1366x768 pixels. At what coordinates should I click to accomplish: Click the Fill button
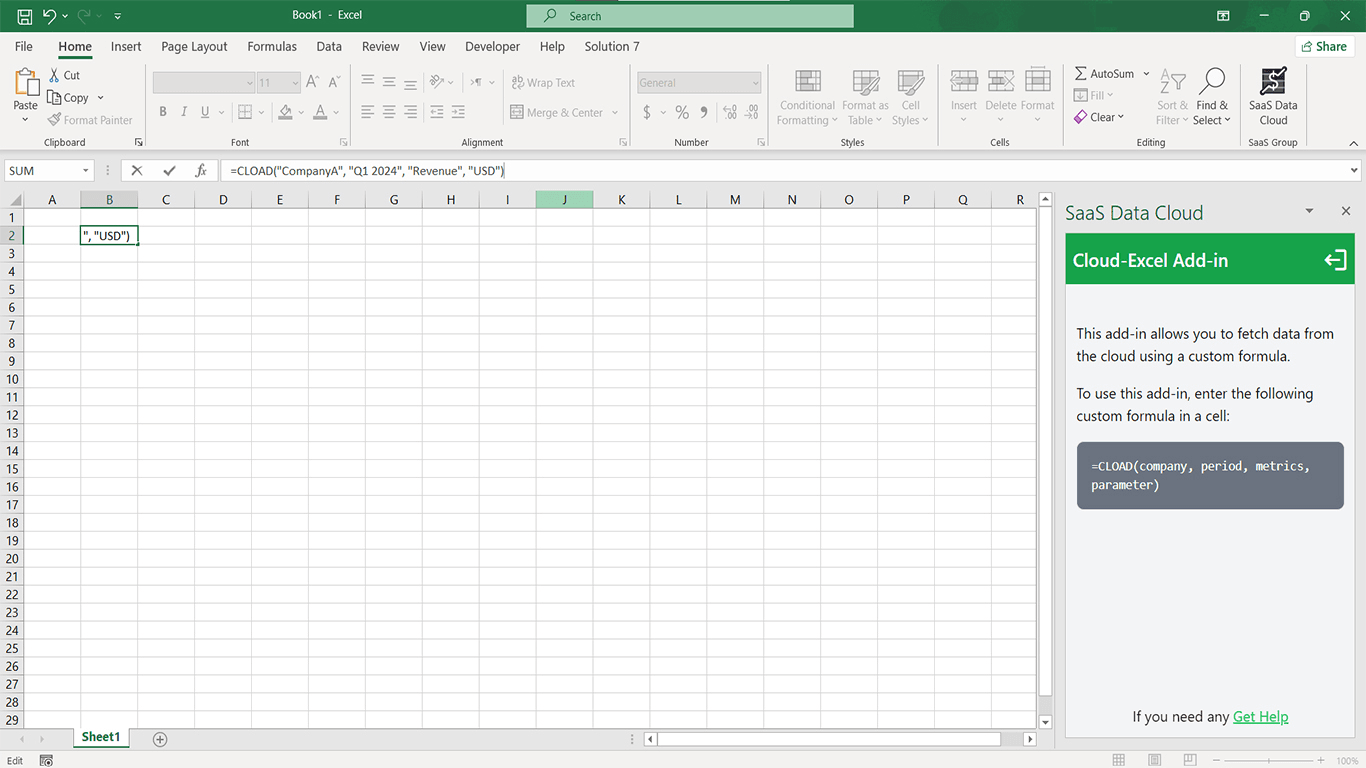tap(1093, 96)
